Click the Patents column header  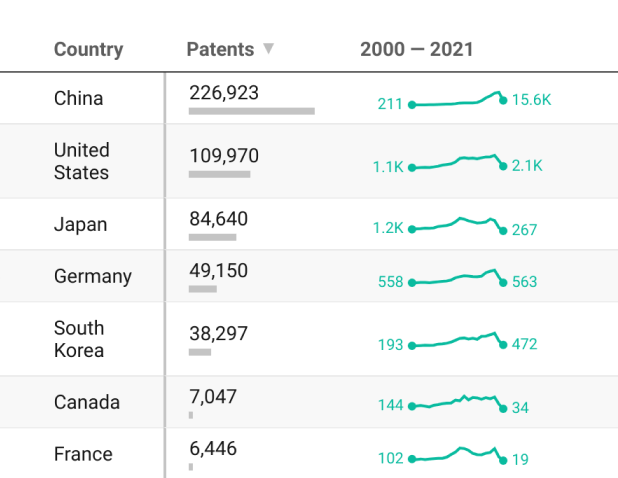click(220, 49)
